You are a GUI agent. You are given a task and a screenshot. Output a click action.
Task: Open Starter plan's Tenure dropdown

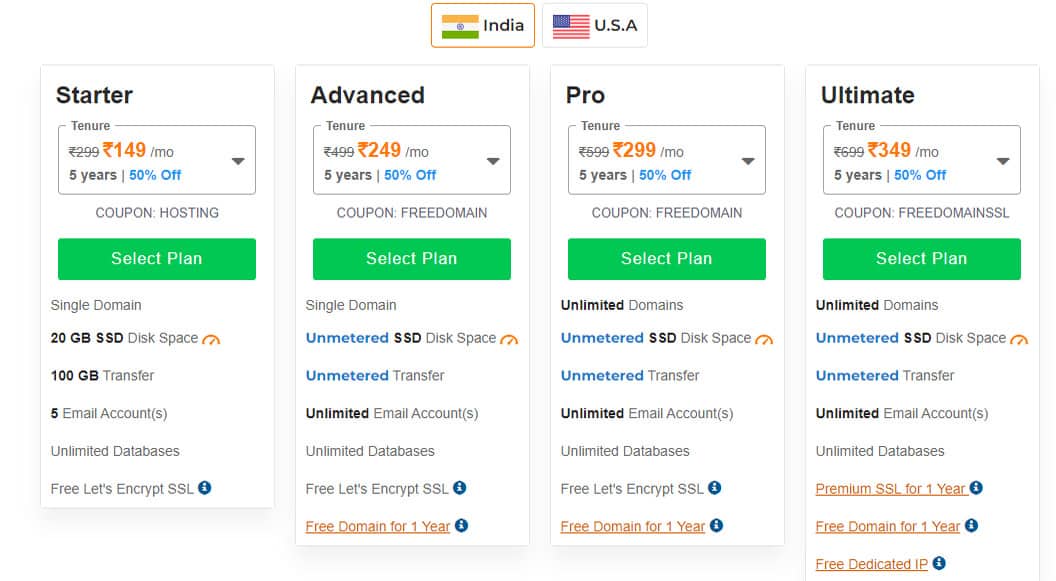click(x=240, y=159)
